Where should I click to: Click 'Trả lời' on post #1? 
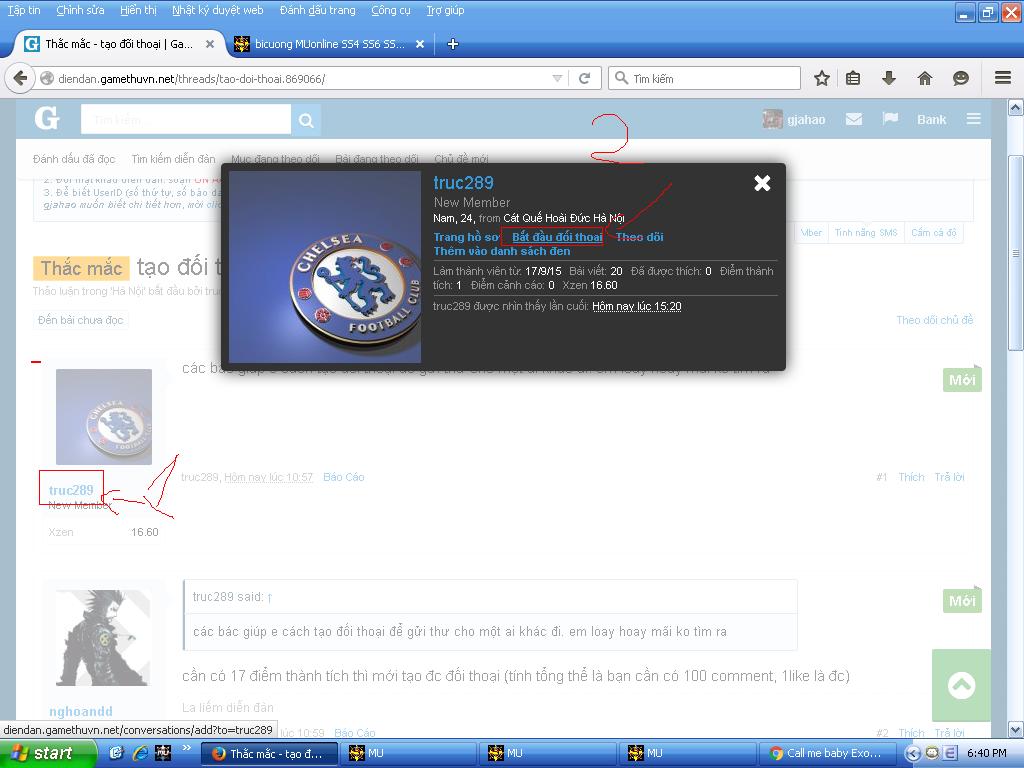pos(950,477)
